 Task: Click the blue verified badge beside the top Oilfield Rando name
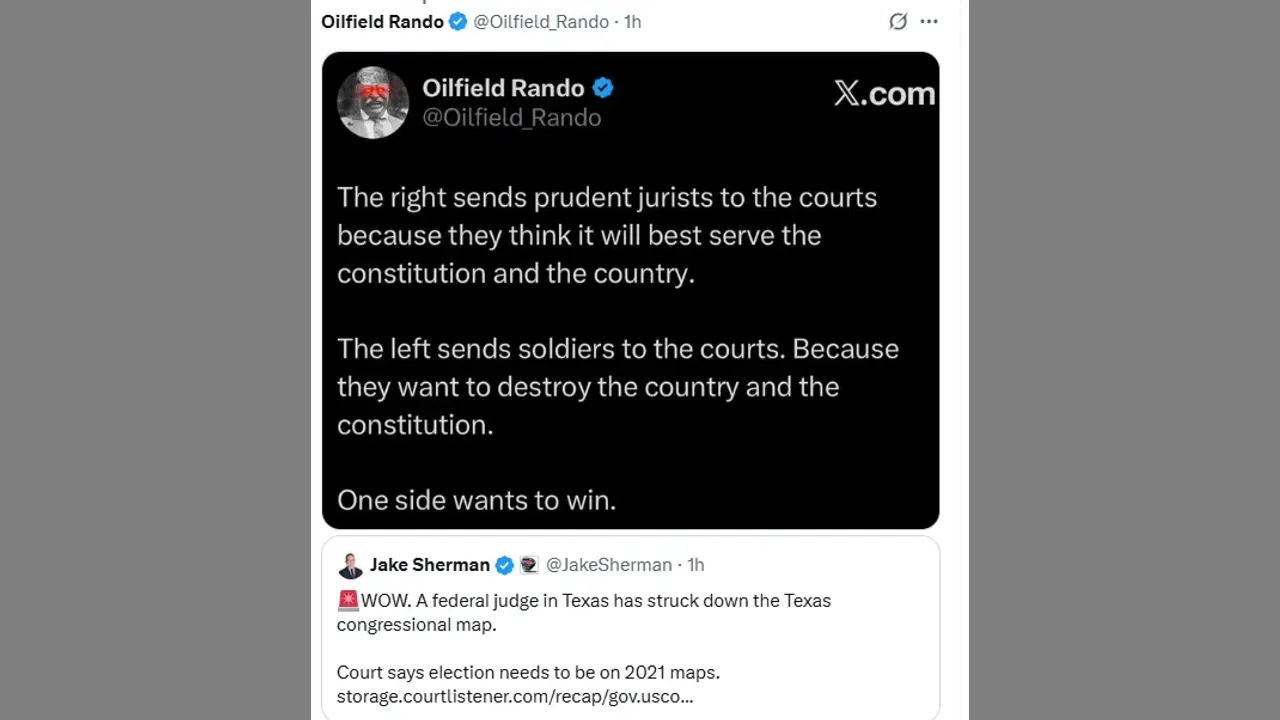click(x=458, y=22)
